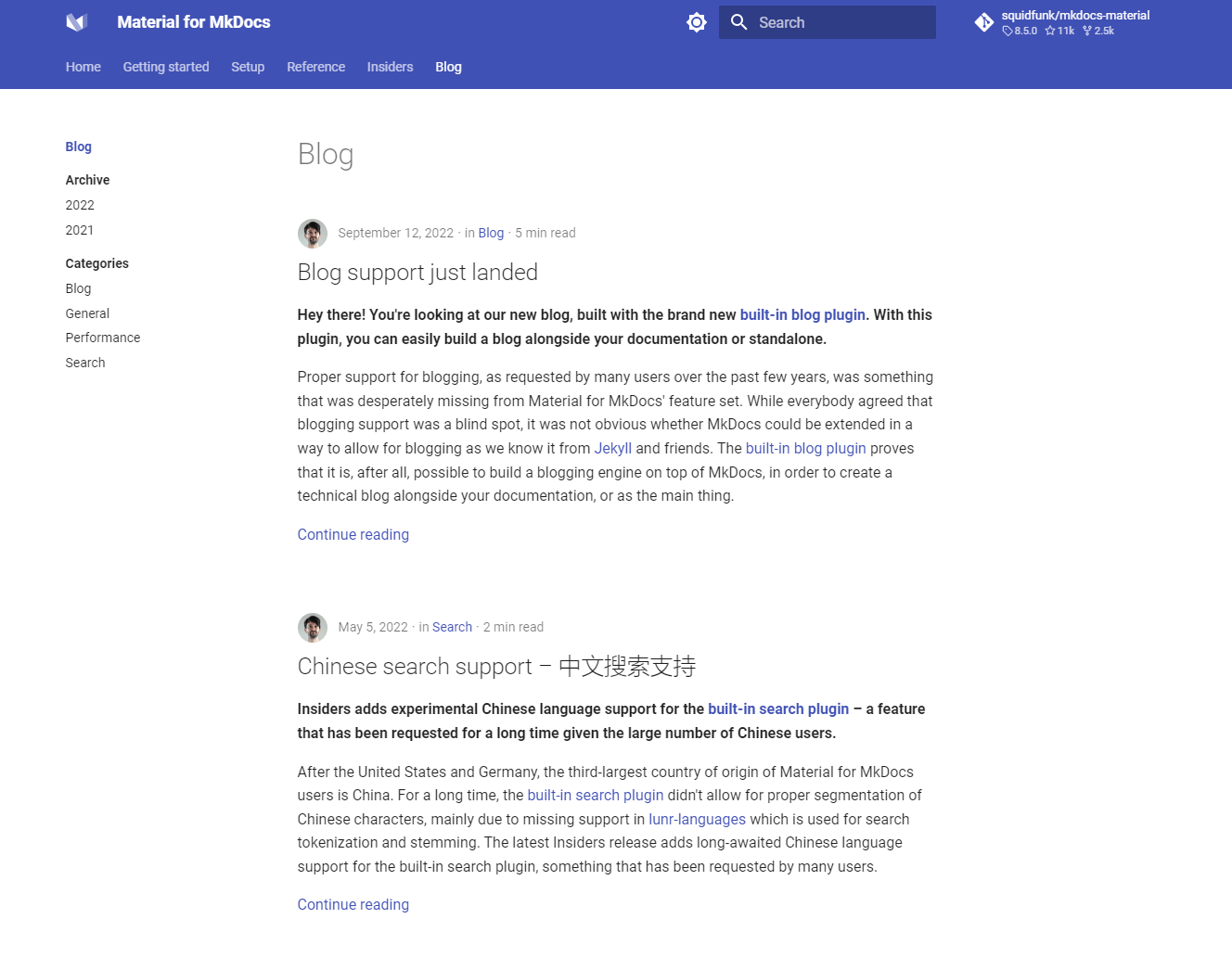Screen dimensions: 1232x970
Task: Open the 2021 archive
Action: click(80, 230)
